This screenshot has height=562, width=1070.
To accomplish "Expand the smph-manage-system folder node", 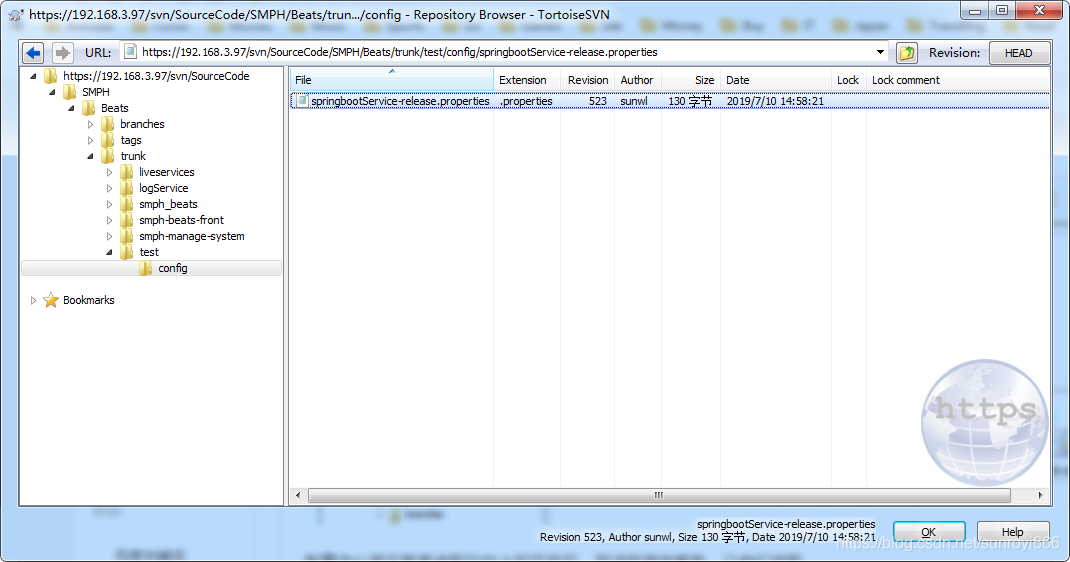I will (x=109, y=236).
